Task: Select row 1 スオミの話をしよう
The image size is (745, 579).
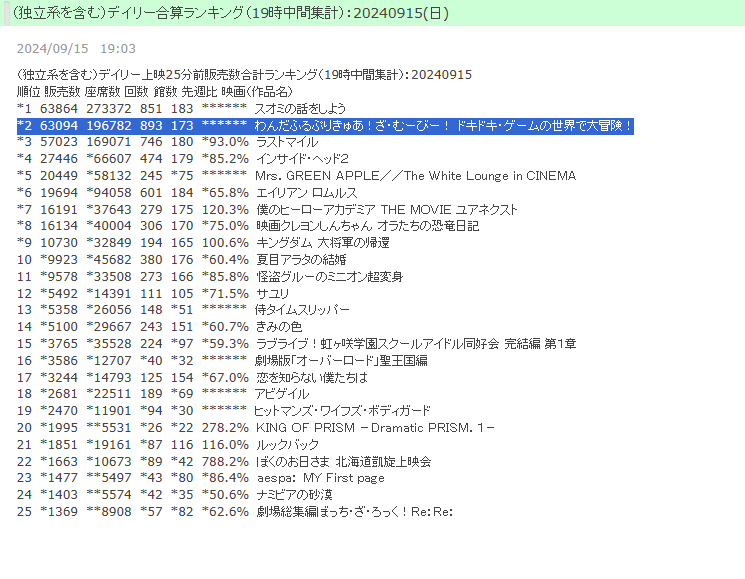Action: 181,109
